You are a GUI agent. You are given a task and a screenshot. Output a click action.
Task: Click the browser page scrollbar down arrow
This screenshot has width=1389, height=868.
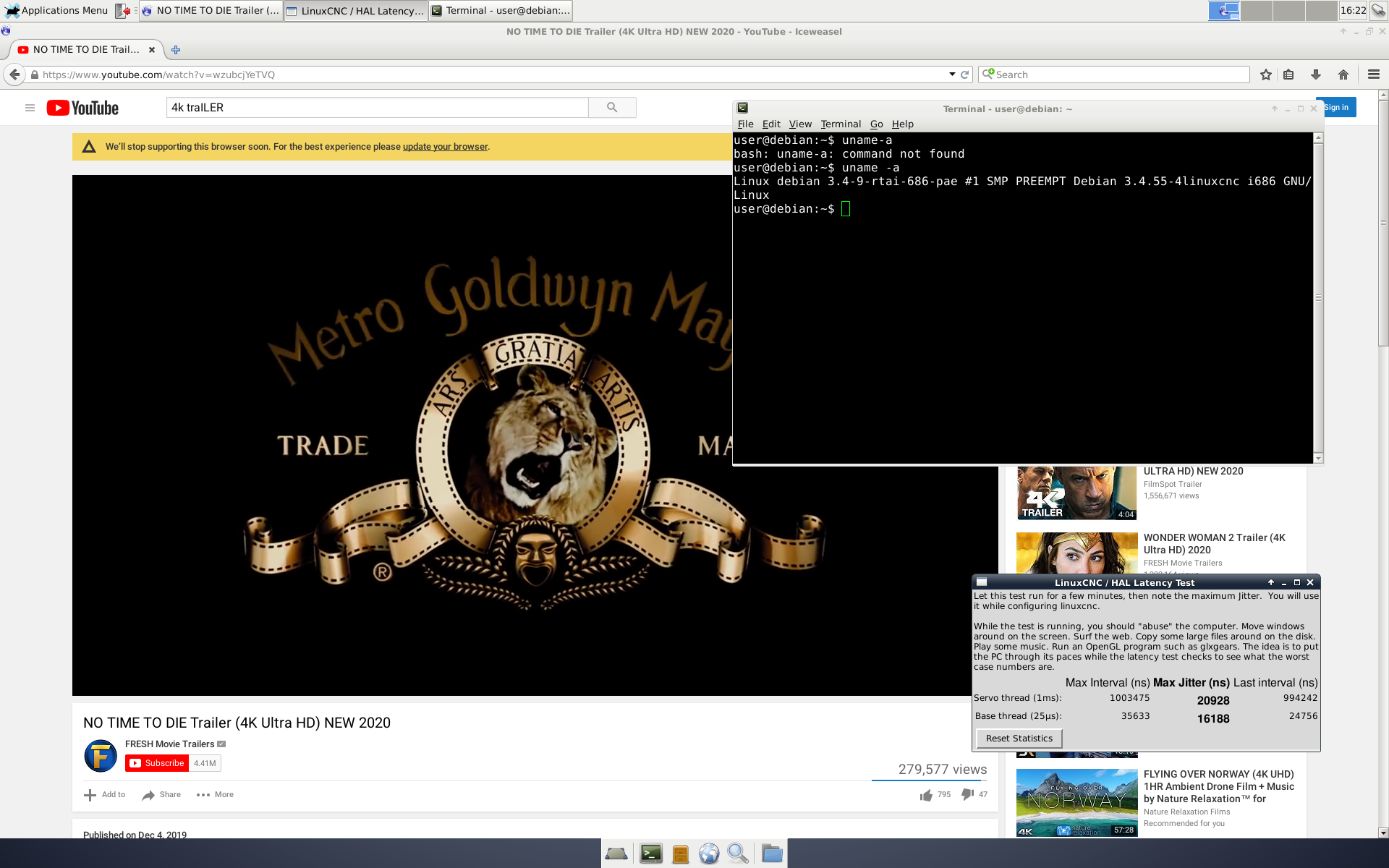click(x=1382, y=833)
